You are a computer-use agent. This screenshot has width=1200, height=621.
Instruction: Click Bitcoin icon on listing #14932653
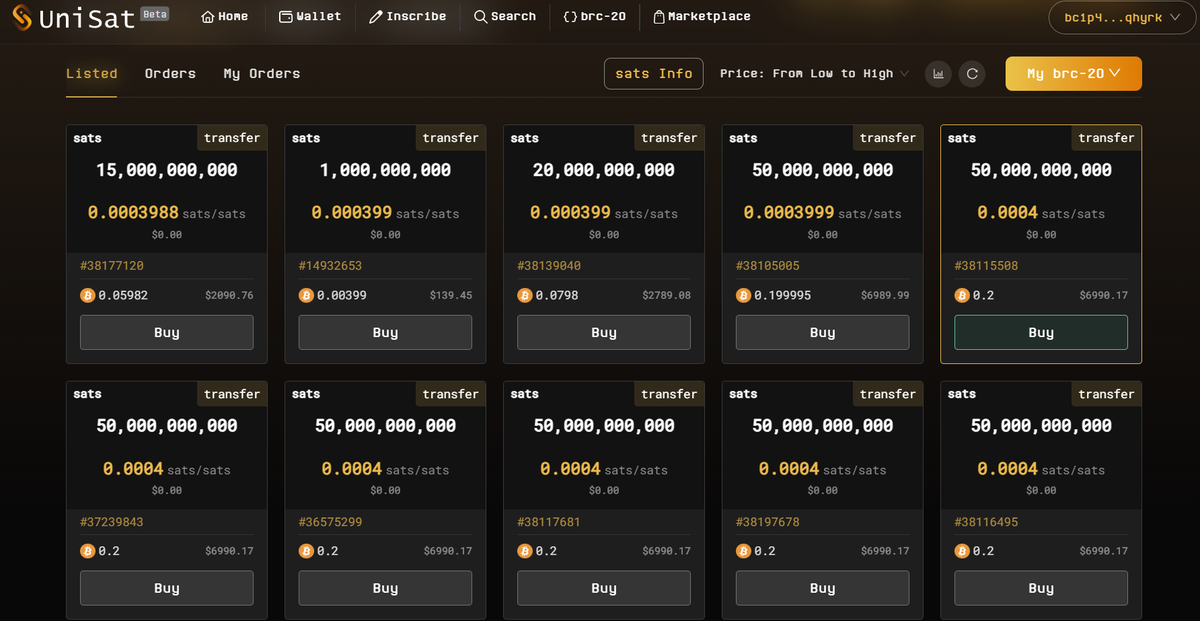pyautogui.click(x=306, y=296)
